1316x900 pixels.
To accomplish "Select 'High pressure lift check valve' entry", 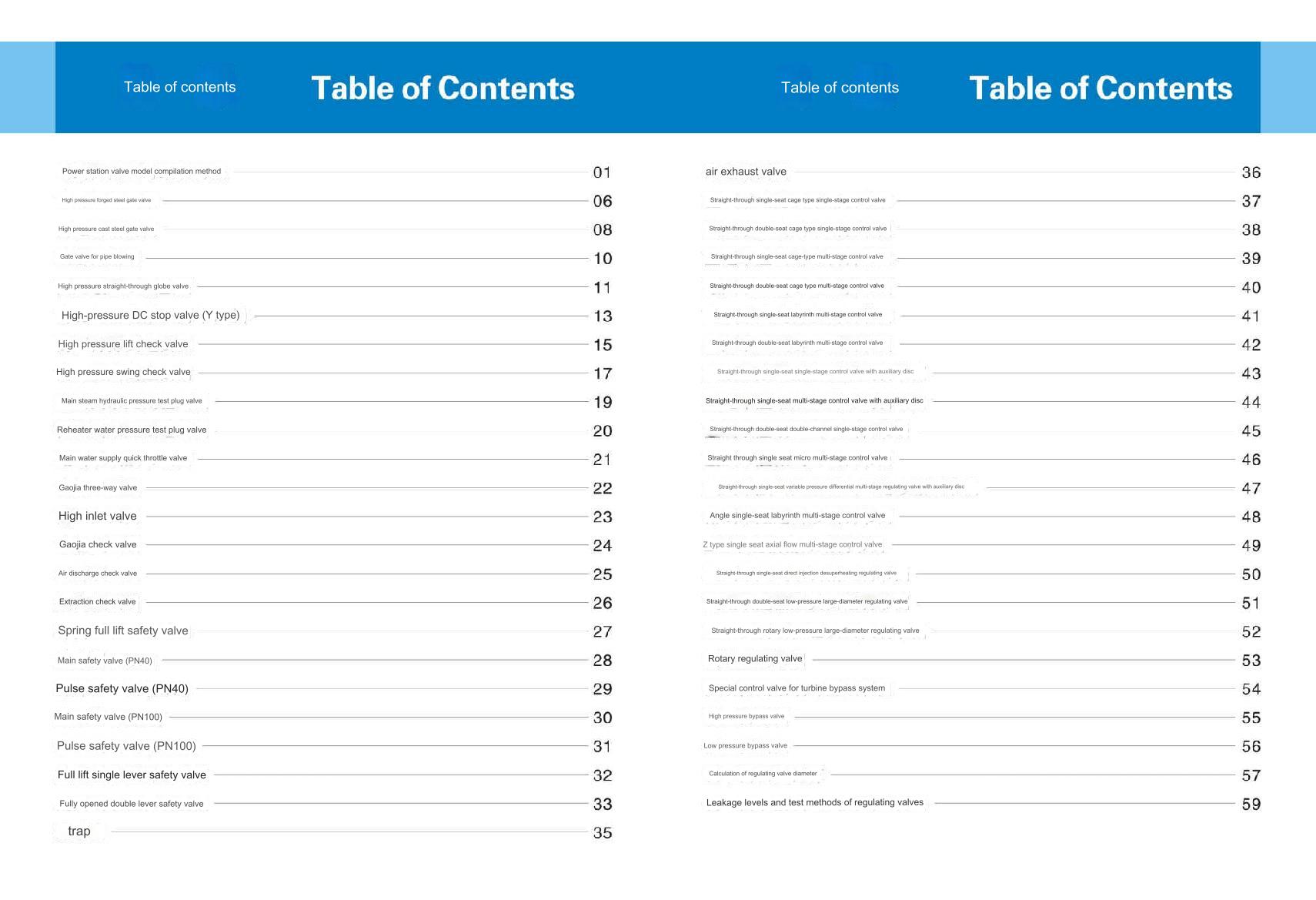I will (x=123, y=344).
